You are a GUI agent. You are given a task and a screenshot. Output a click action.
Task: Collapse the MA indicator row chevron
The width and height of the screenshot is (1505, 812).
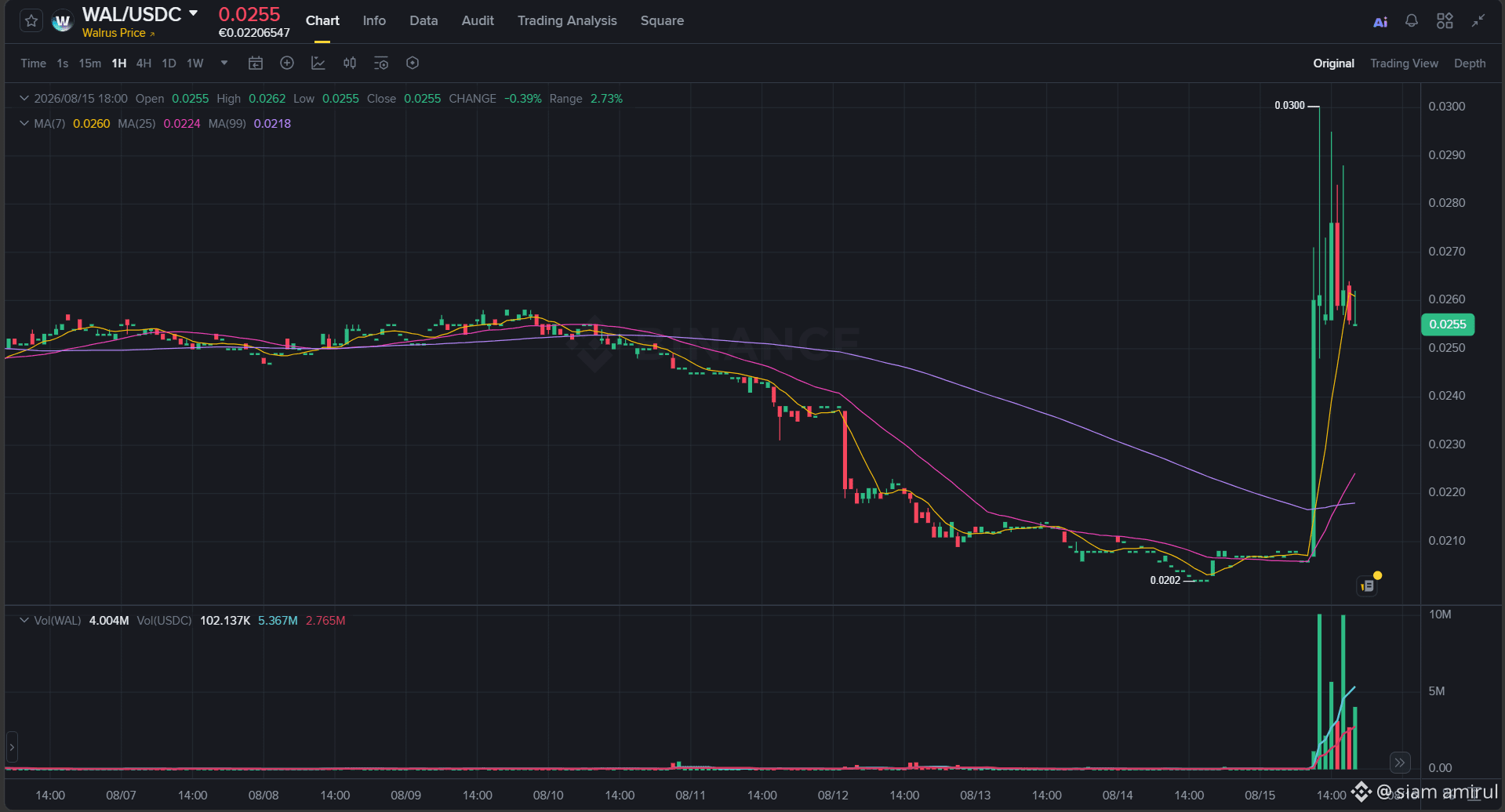(24, 124)
